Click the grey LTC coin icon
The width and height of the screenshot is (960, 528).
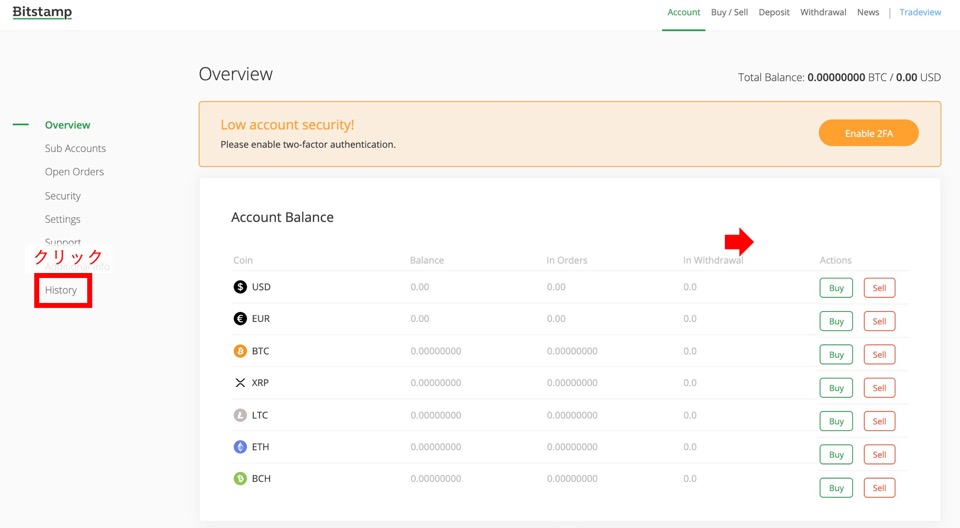pos(240,415)
